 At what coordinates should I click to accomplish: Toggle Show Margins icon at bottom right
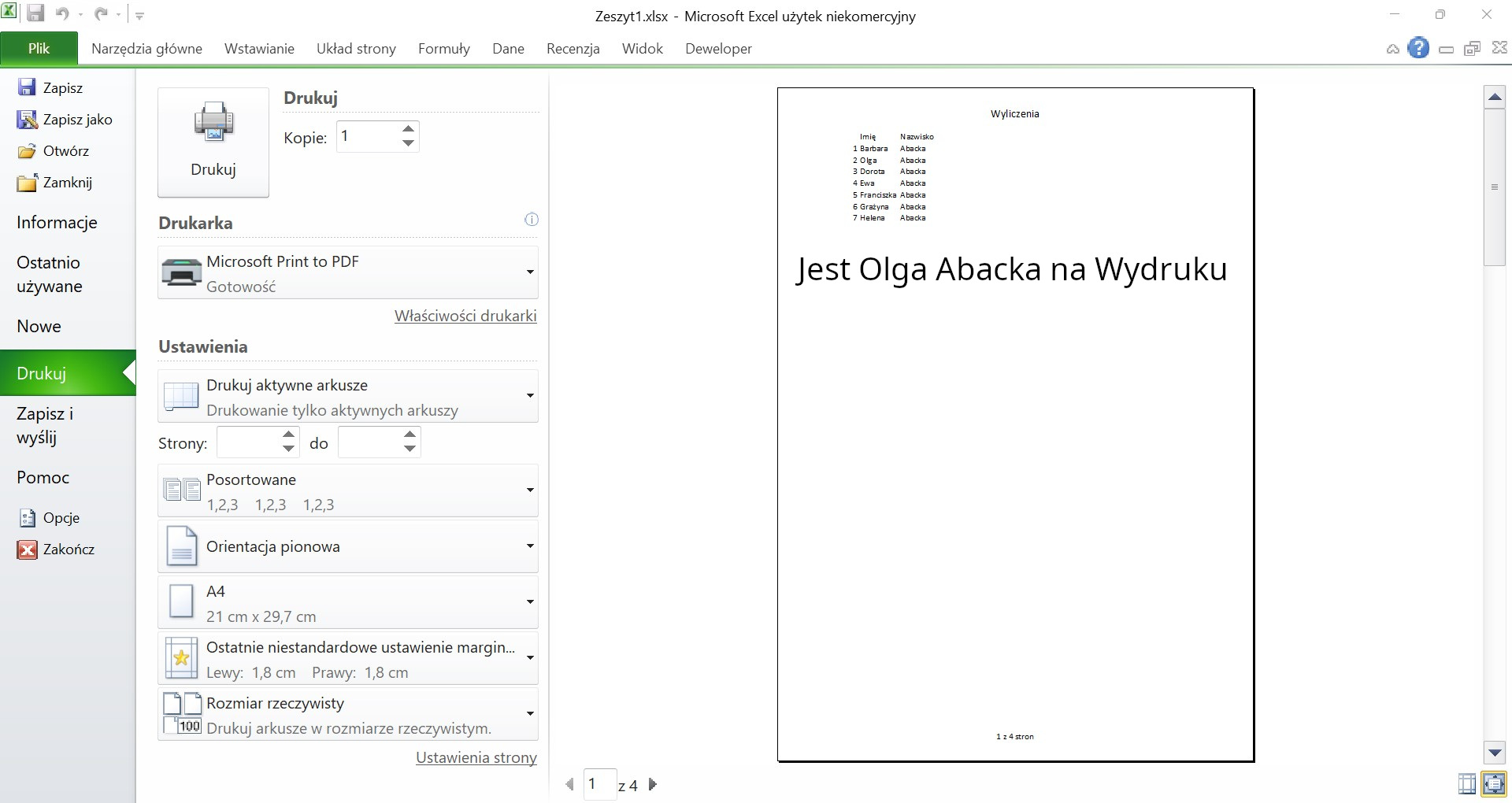pyautogui.click(x=1467, y=783)
